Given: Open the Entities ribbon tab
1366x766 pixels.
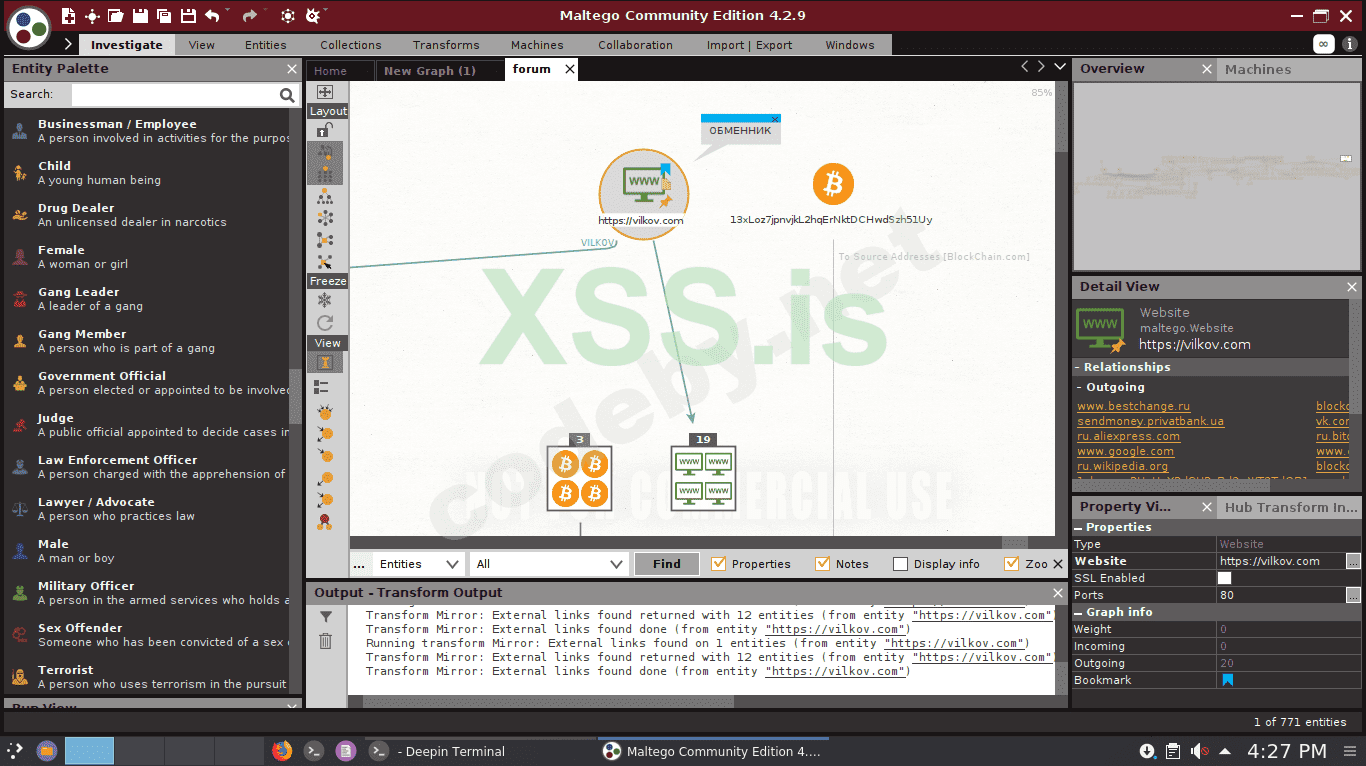Looking at the screenshot, I should (x=265, y=45).
